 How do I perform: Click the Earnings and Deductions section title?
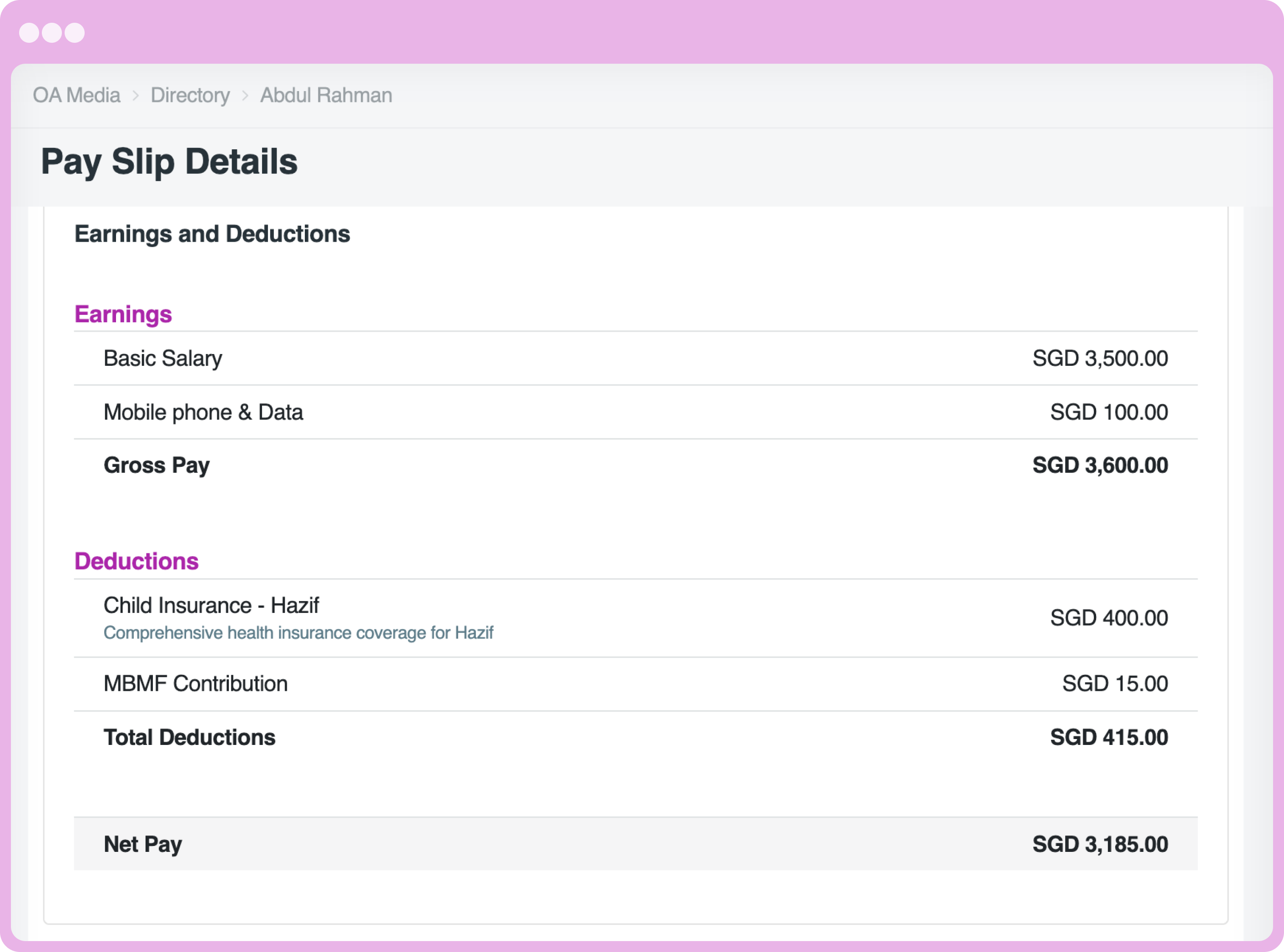pos(212,234)
